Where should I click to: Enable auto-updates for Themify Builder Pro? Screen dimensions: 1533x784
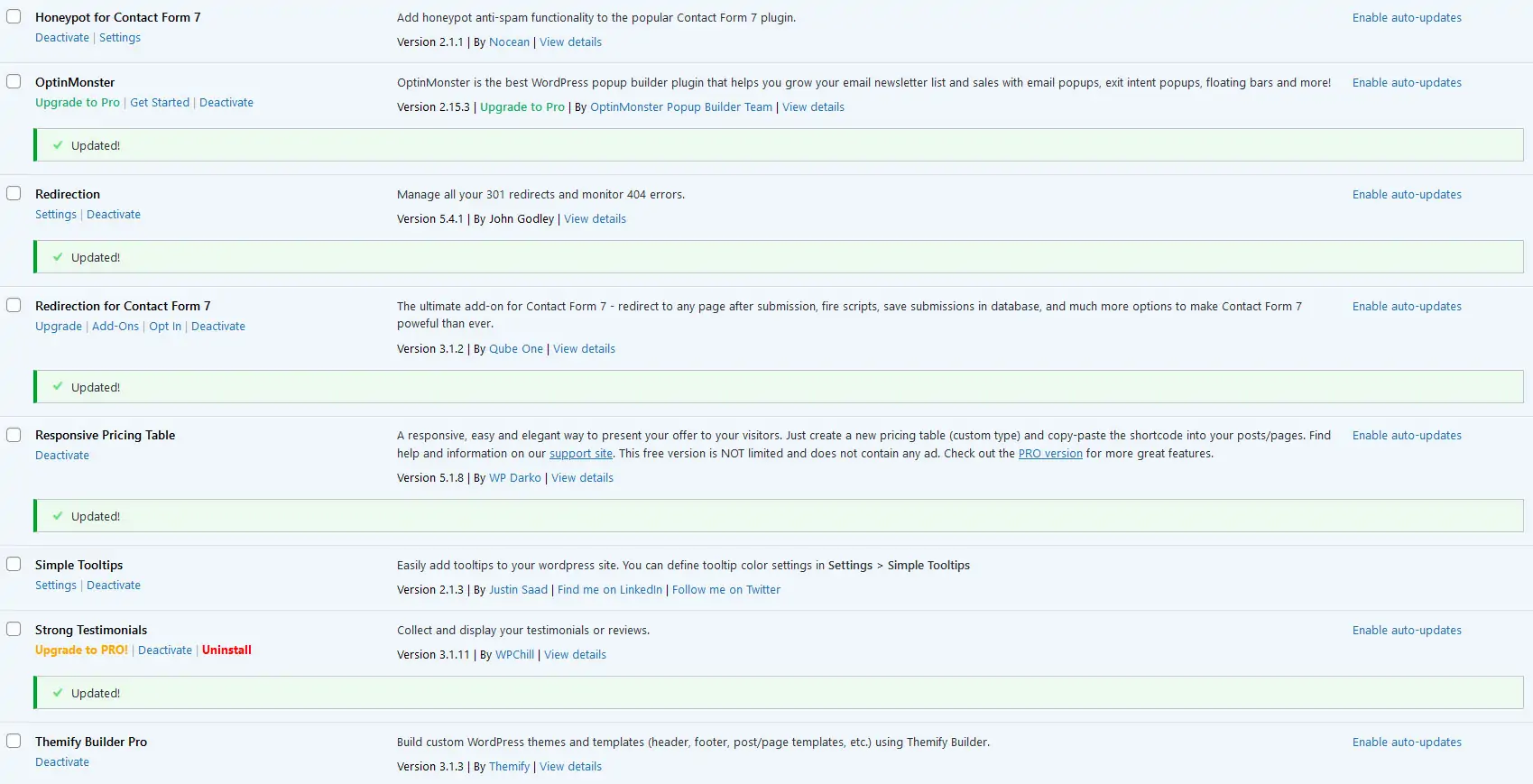point(1407,742)
